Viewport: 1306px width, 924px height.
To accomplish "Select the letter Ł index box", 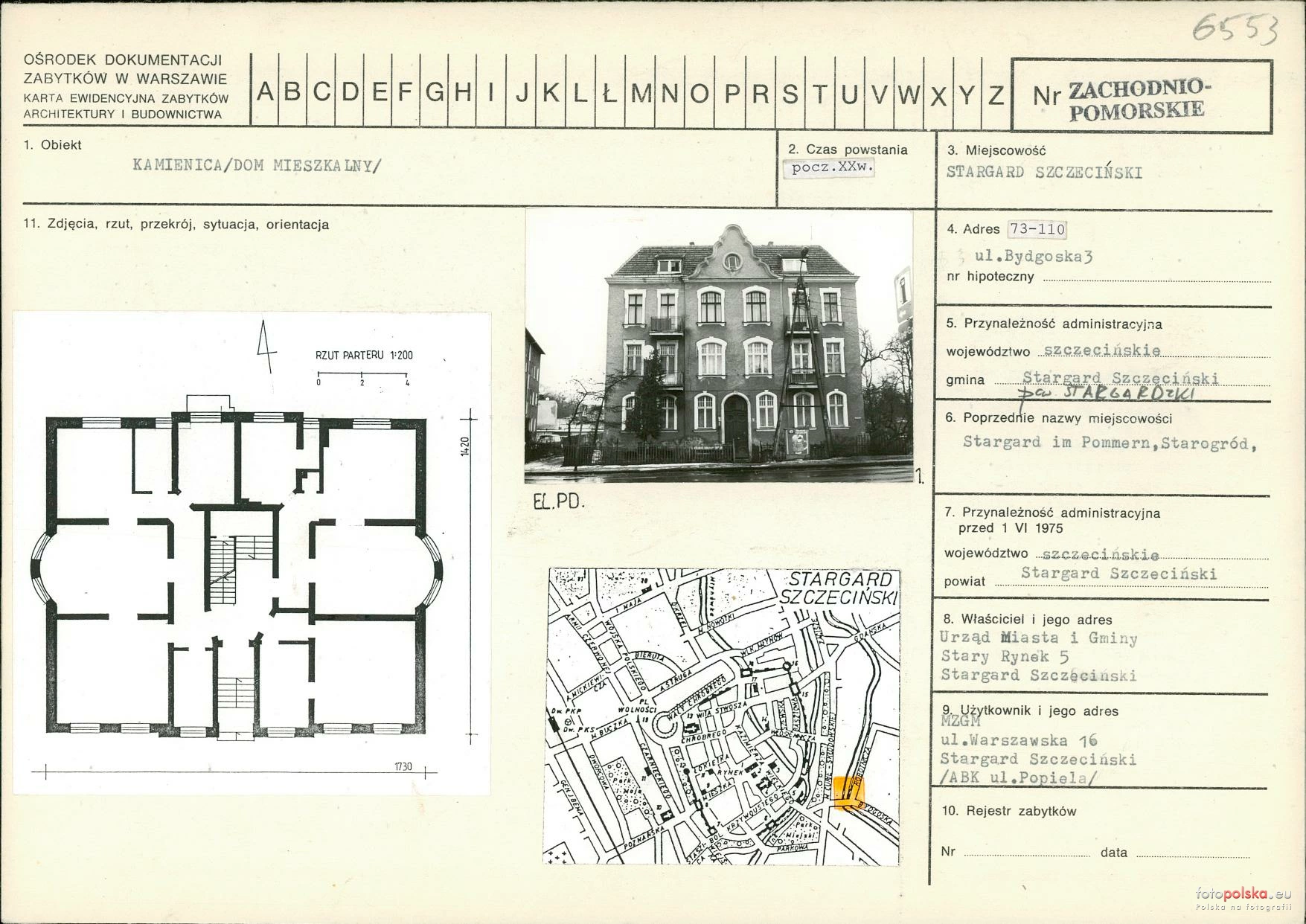I will 609,93.
